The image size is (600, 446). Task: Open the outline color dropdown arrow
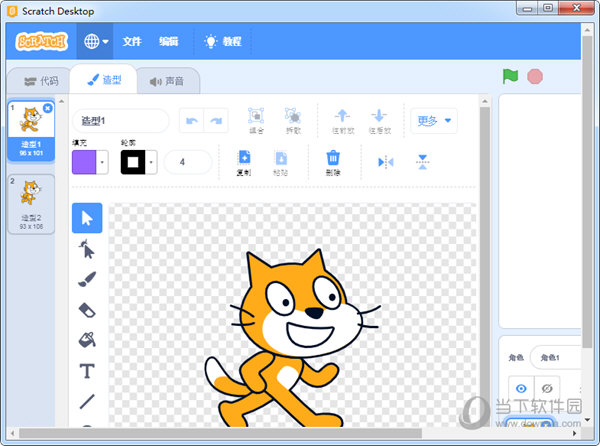coord(151,162)
